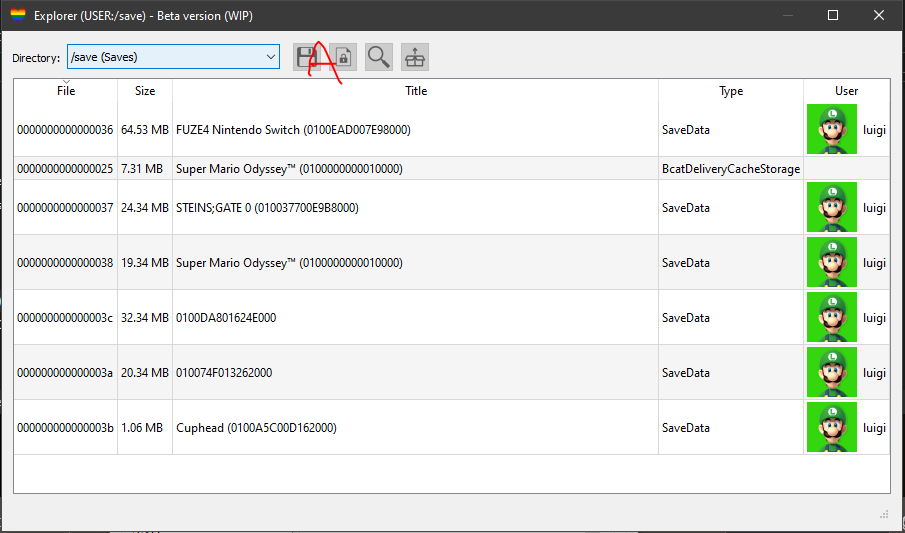Click the floppy disk save toolbar icon
The width and height of the screenshot is (905, 533).
(306, 57)
